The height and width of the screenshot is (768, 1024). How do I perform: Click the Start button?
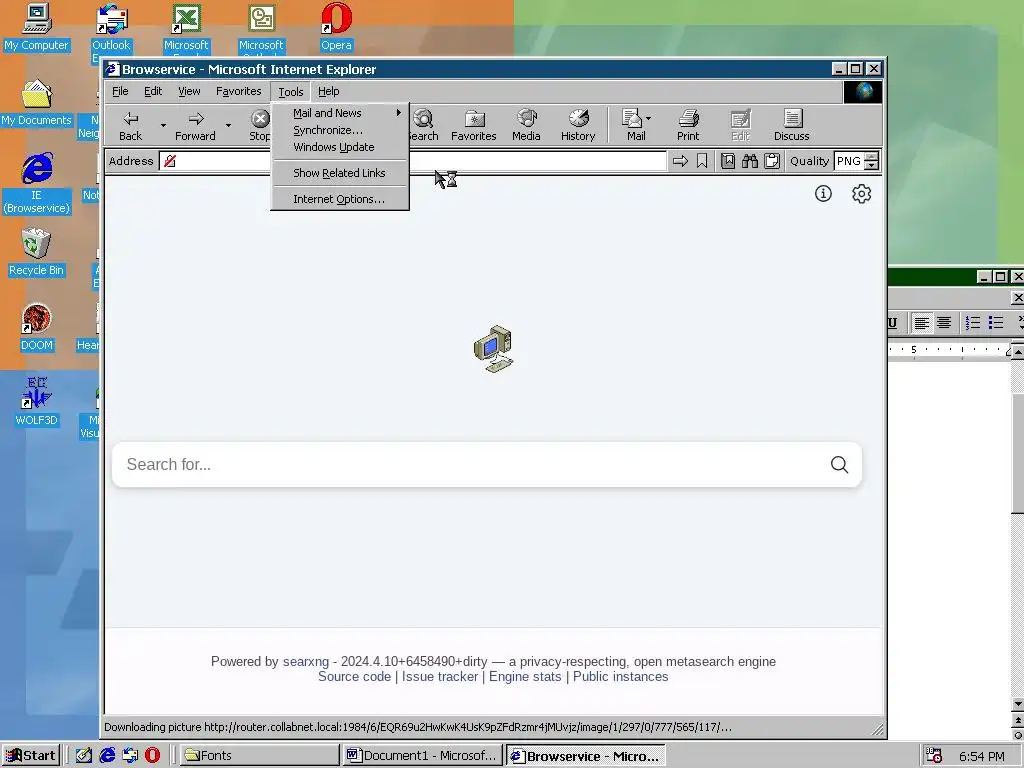pyautogui.click(x=31, y=756)
